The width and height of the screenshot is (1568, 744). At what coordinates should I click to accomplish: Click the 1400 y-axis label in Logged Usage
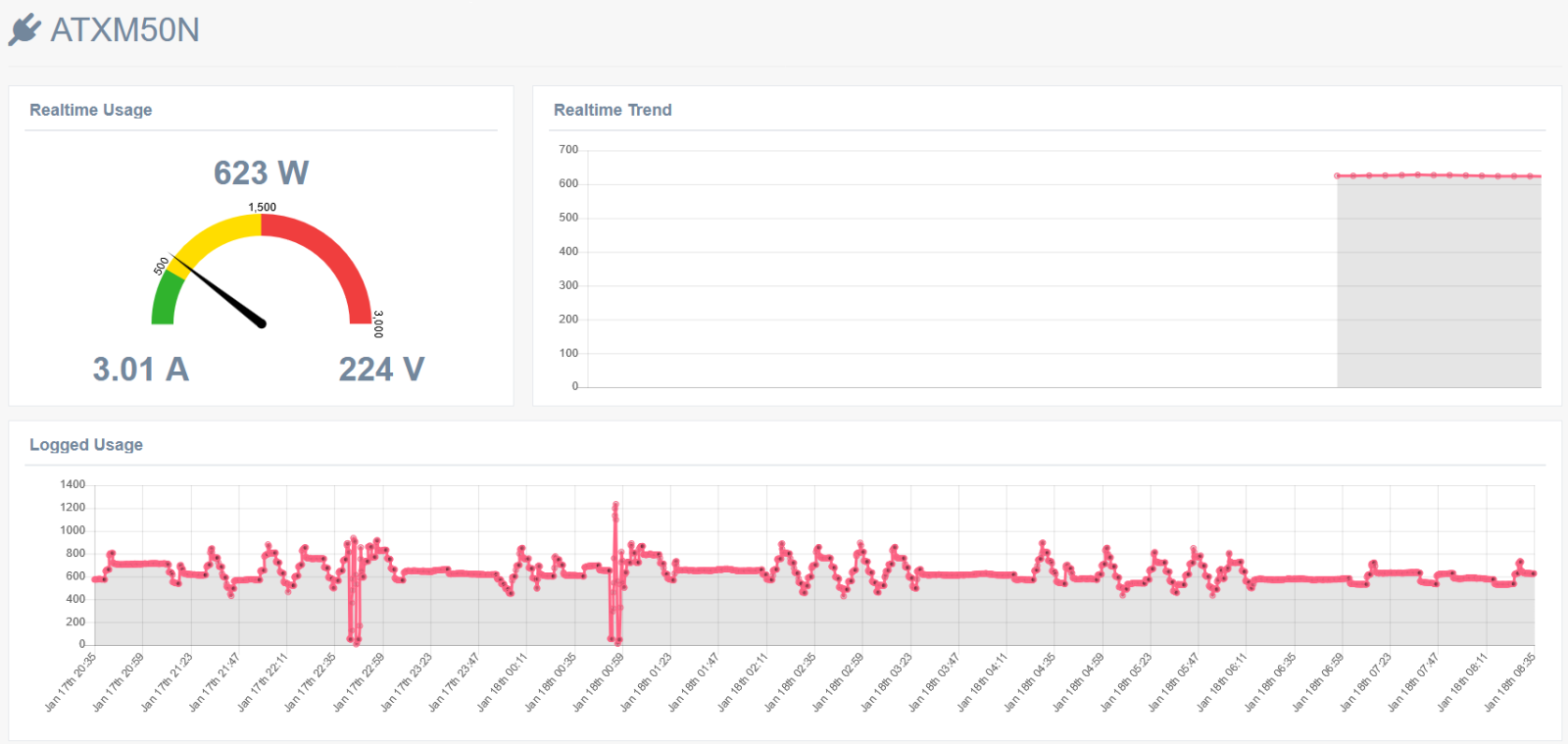73,484
